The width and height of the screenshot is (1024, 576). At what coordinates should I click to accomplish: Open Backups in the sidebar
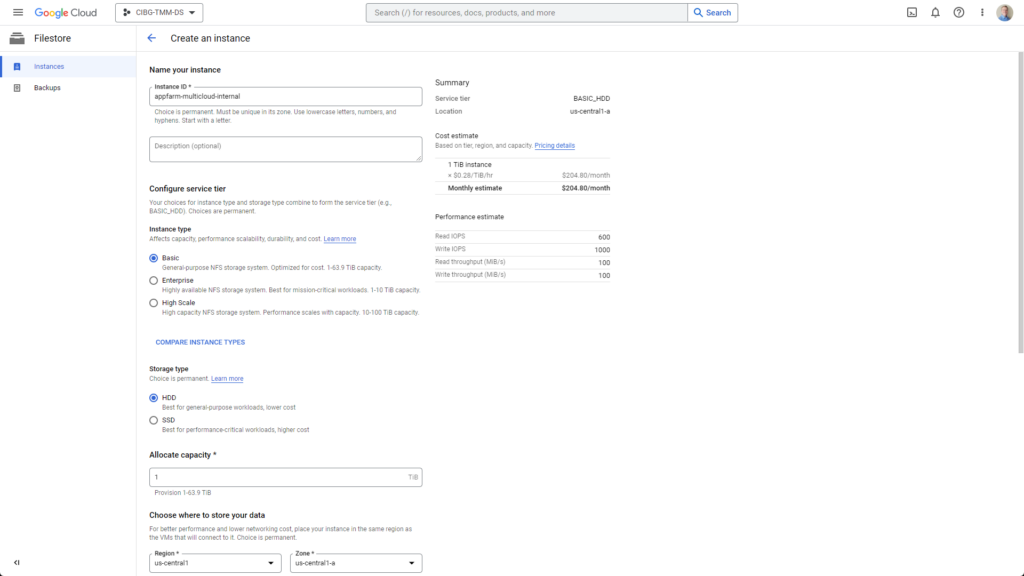pos(47,88)
